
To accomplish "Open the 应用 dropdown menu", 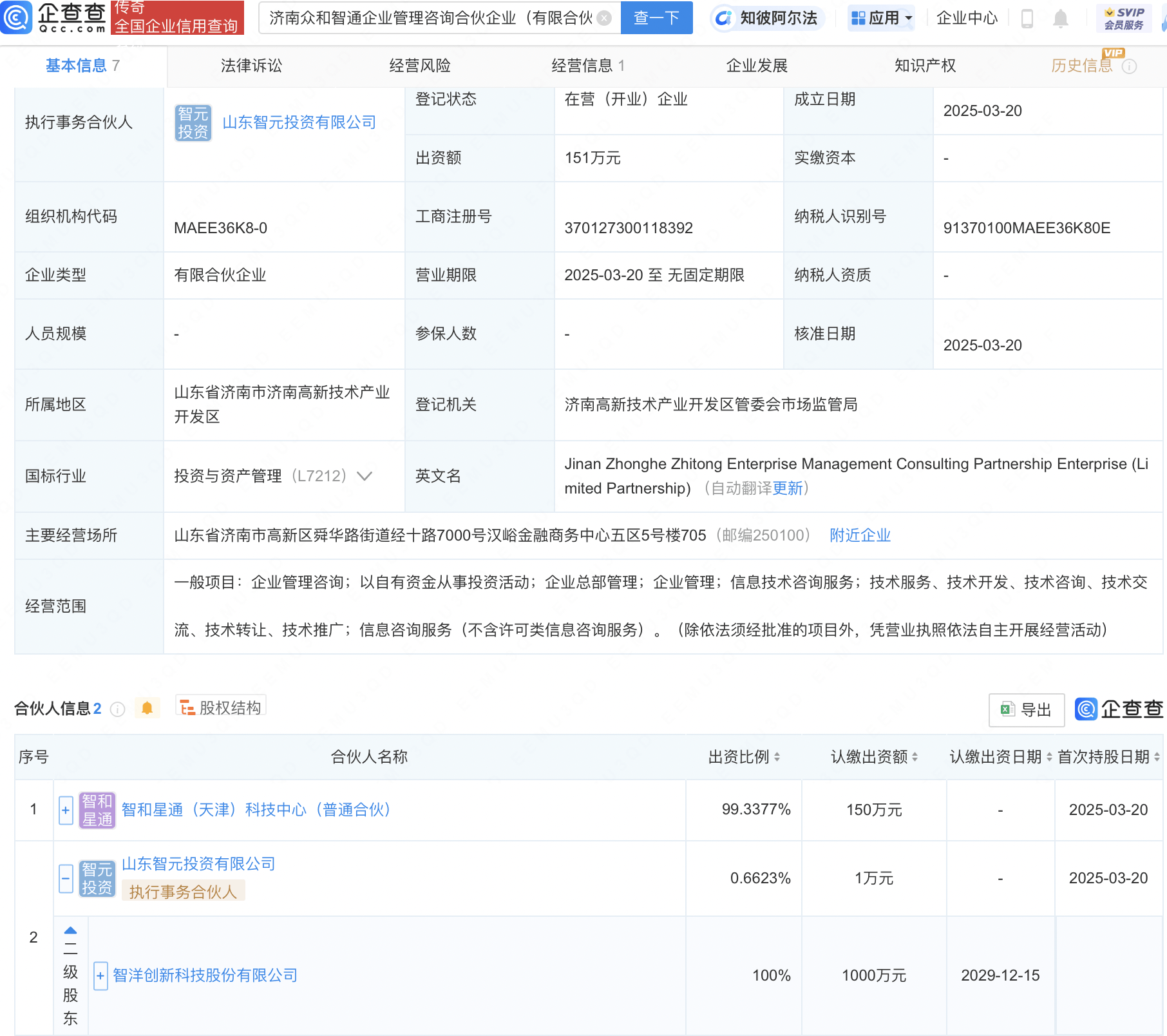I will (x=882, y=18).
